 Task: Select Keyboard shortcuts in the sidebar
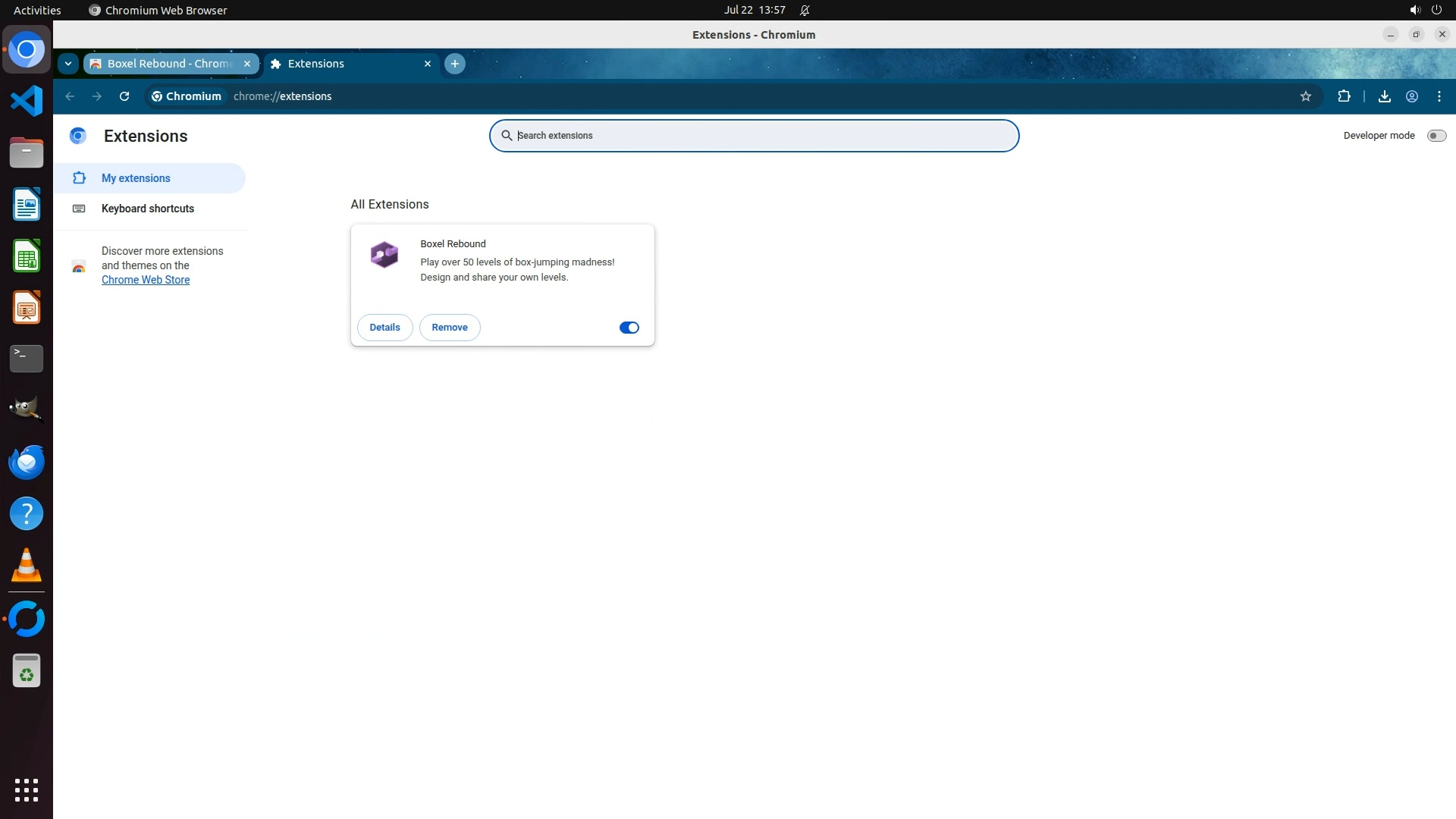point(147,209)
